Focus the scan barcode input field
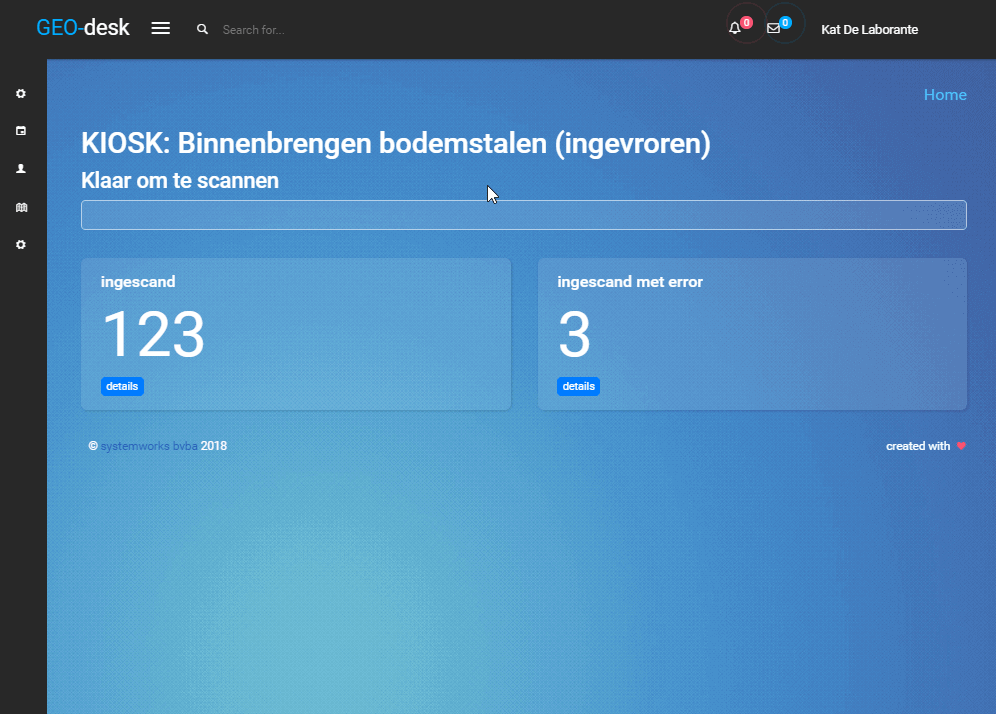996x714 pixels. (x=523, y=215)
